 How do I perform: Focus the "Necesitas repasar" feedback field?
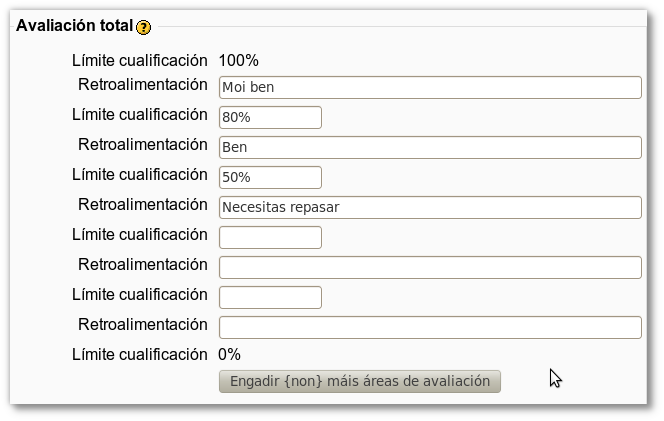click(x=429, y=207)
